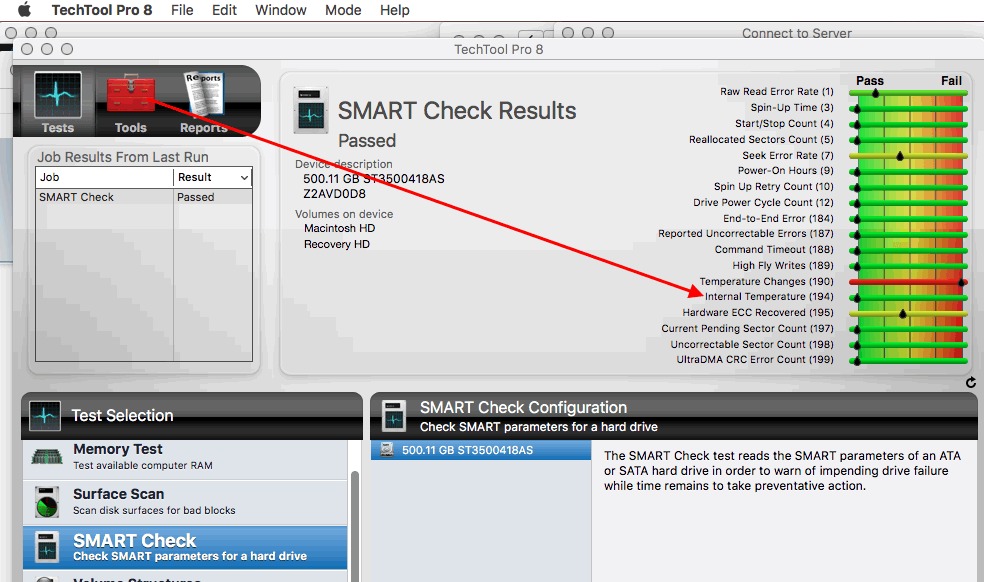Click the Internal Temperature (194) label
Screen dimensions: 984x582
tap(769, 296)
